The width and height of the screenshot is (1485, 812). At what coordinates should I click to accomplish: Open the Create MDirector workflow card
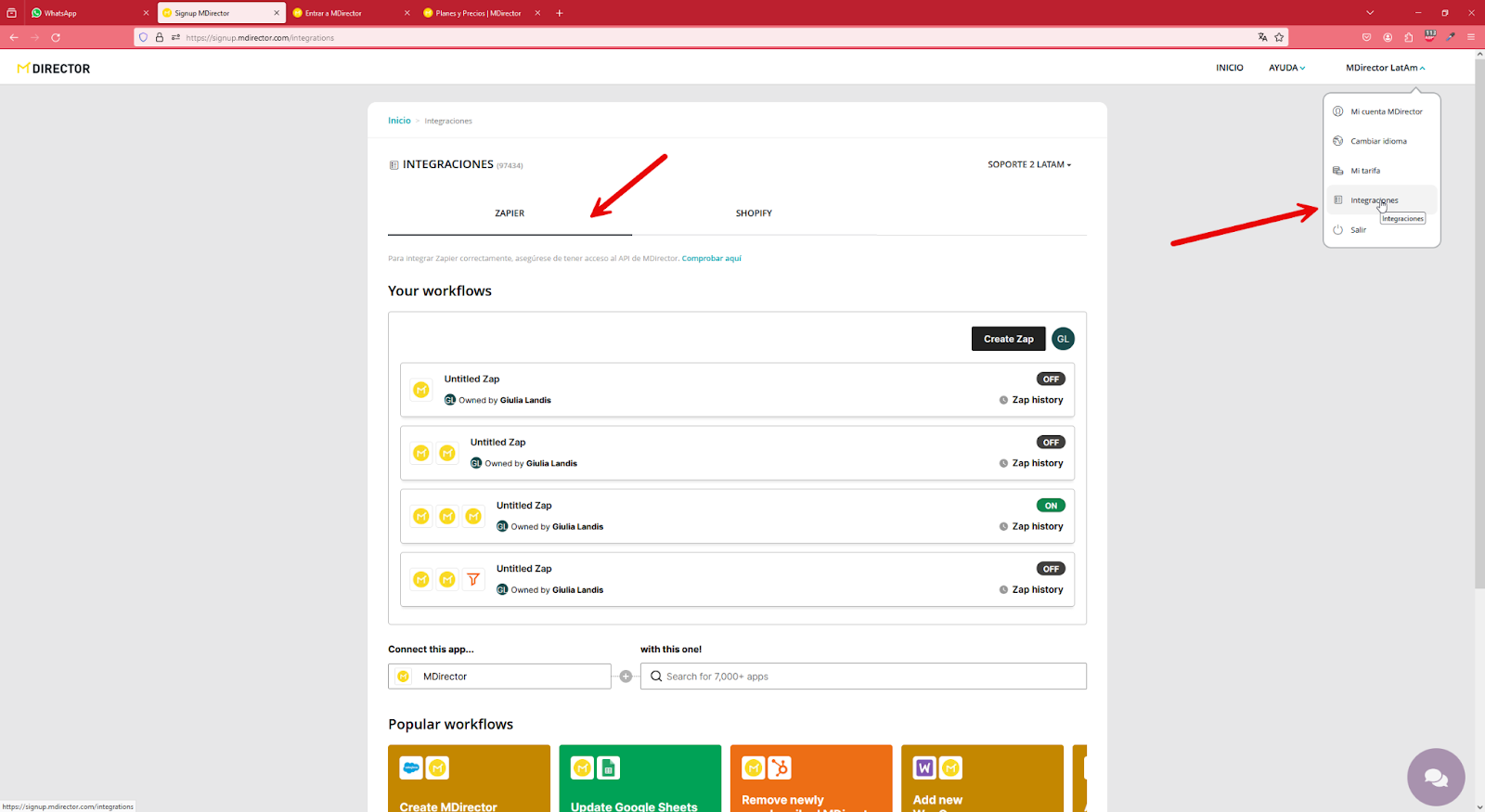point(469,779)
